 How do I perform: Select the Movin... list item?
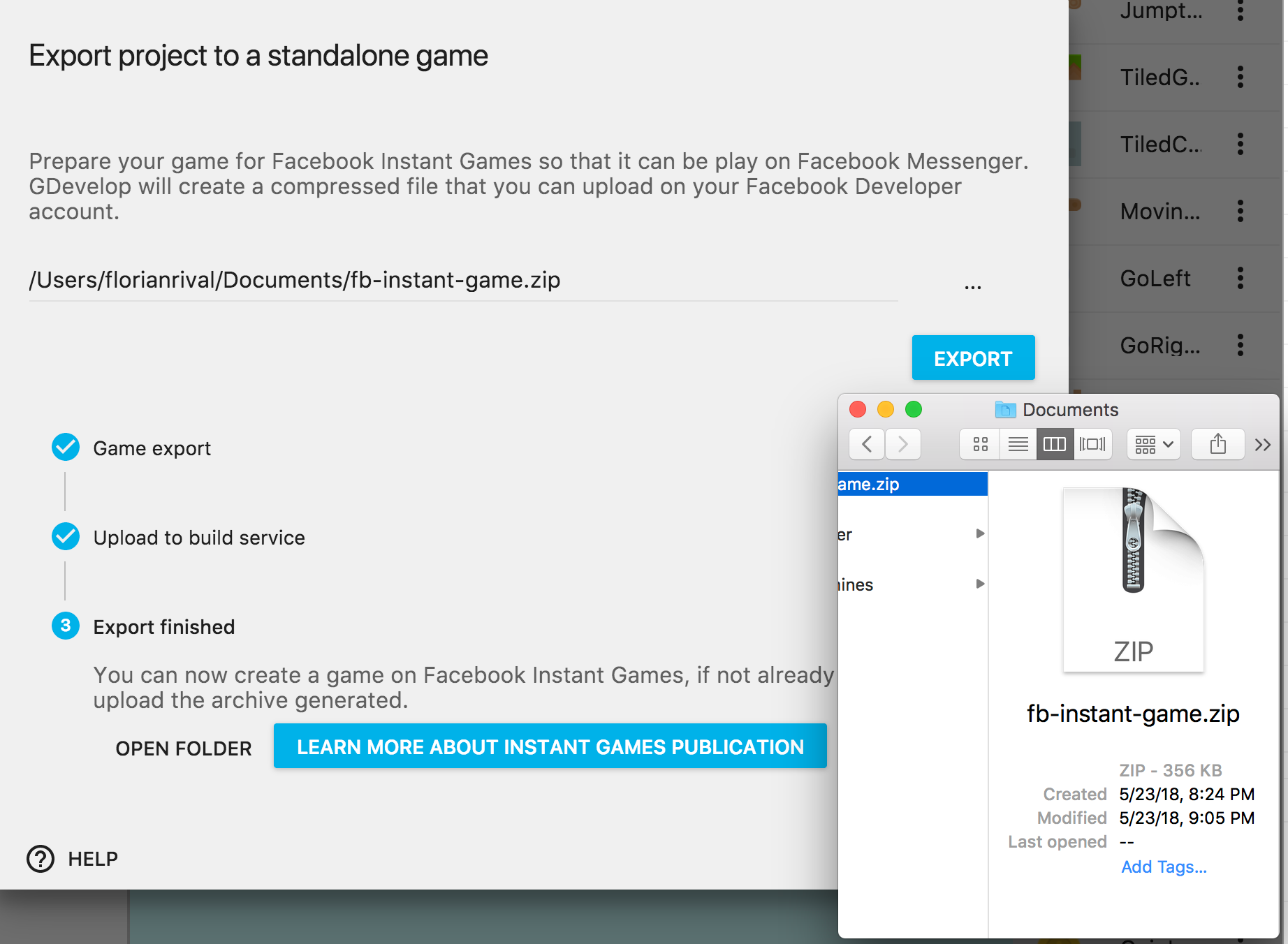pos(1159,211)
